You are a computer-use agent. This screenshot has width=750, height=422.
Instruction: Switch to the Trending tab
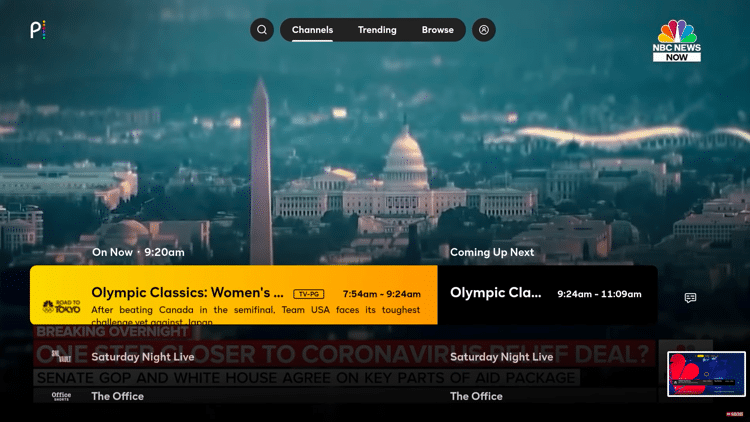coord(377,30)
